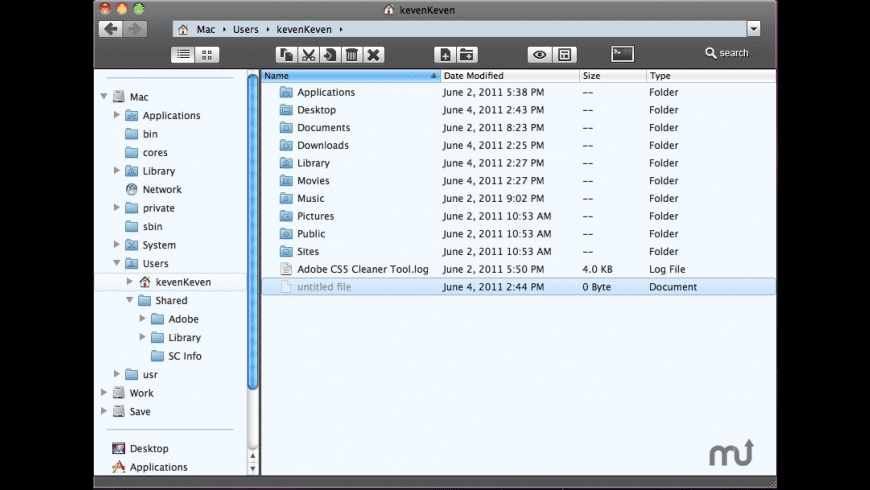Image resolution: width=870 pixels, height=490 pixels.
Task: Toggle quick look preview with the eye icon
Action: pos(539,54)
